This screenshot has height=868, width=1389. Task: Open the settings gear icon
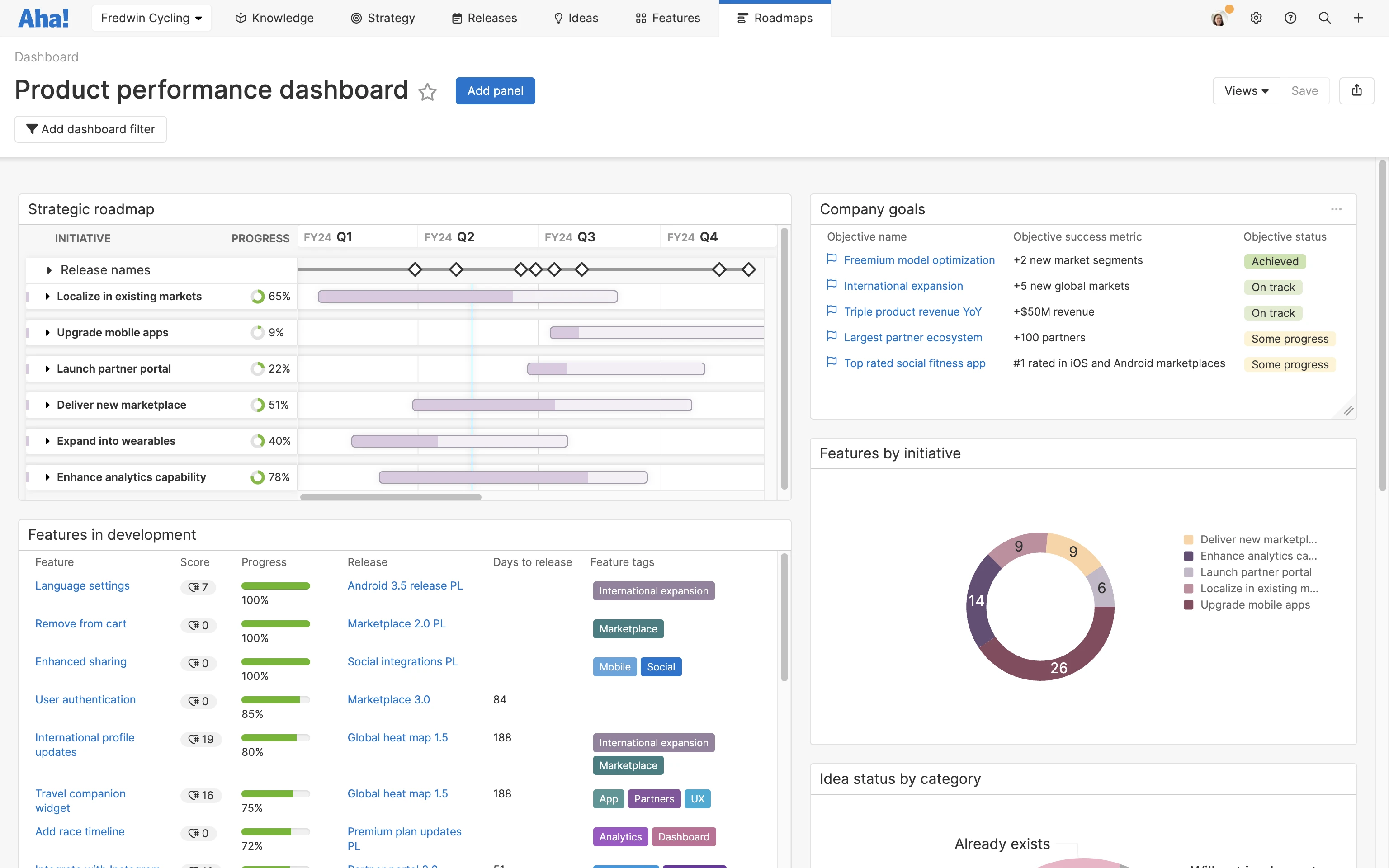pyautogui.click(x=1256, y=18)
